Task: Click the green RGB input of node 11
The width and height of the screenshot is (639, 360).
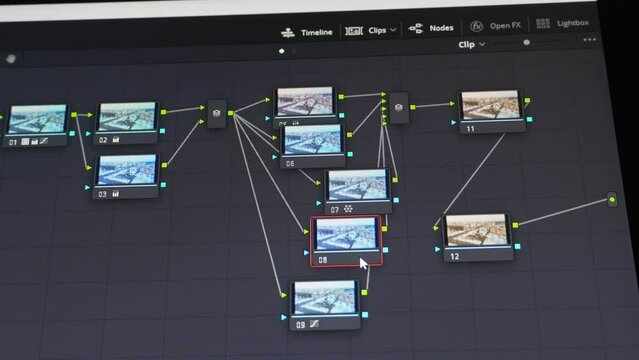Action: pyautogui.click(x=452, y=104)
